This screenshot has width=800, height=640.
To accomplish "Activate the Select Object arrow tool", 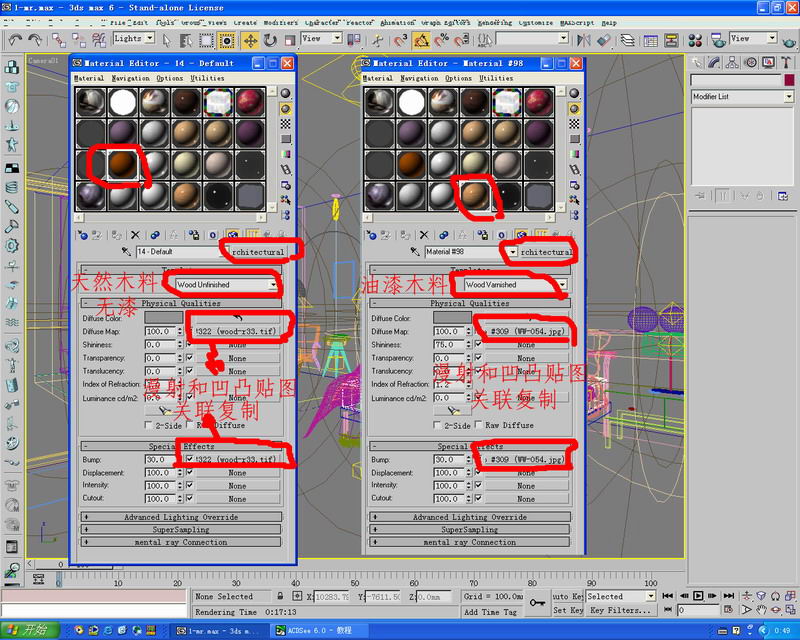I will point(167,40).
